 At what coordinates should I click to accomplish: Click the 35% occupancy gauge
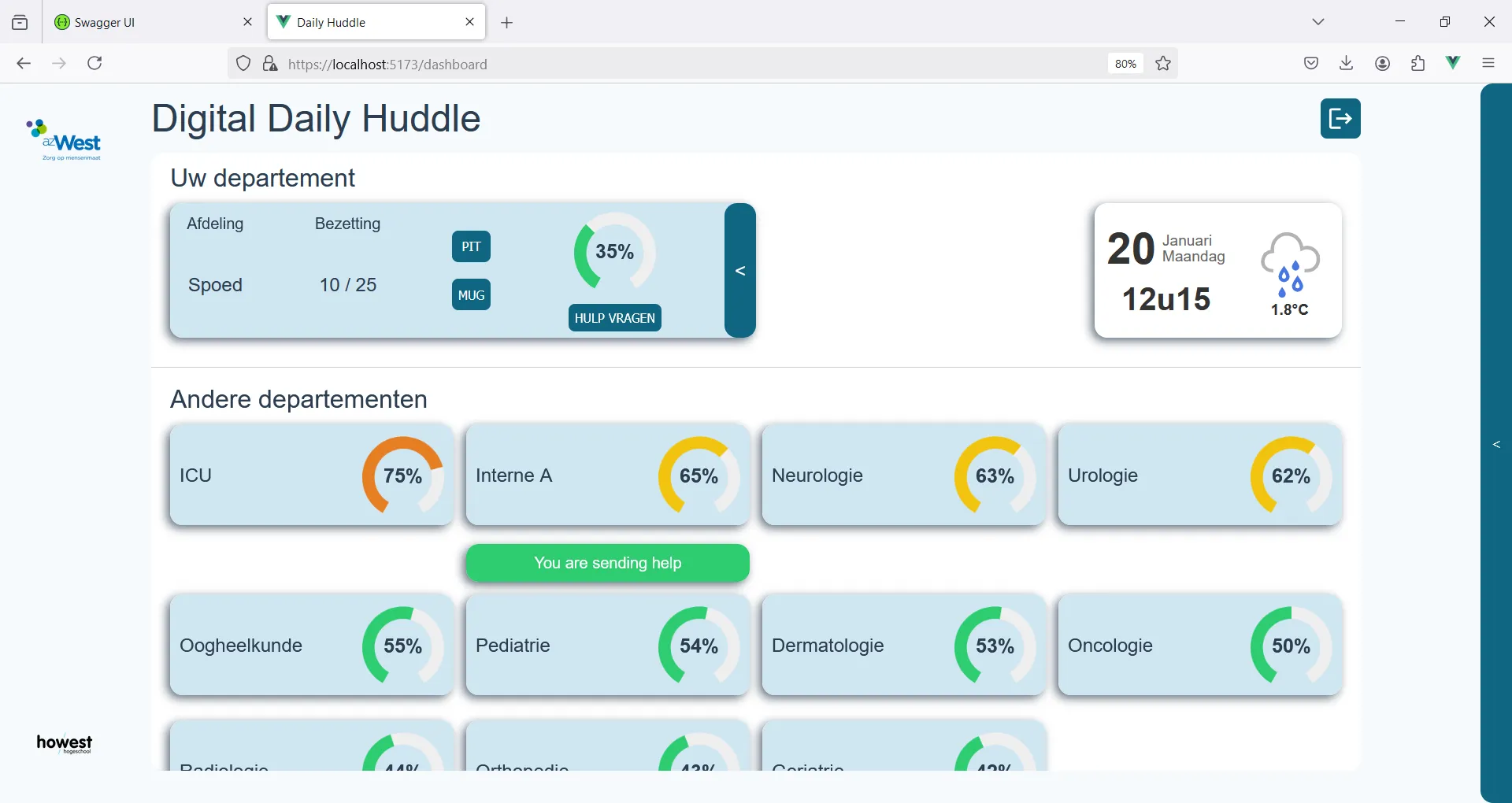[615, 252]
